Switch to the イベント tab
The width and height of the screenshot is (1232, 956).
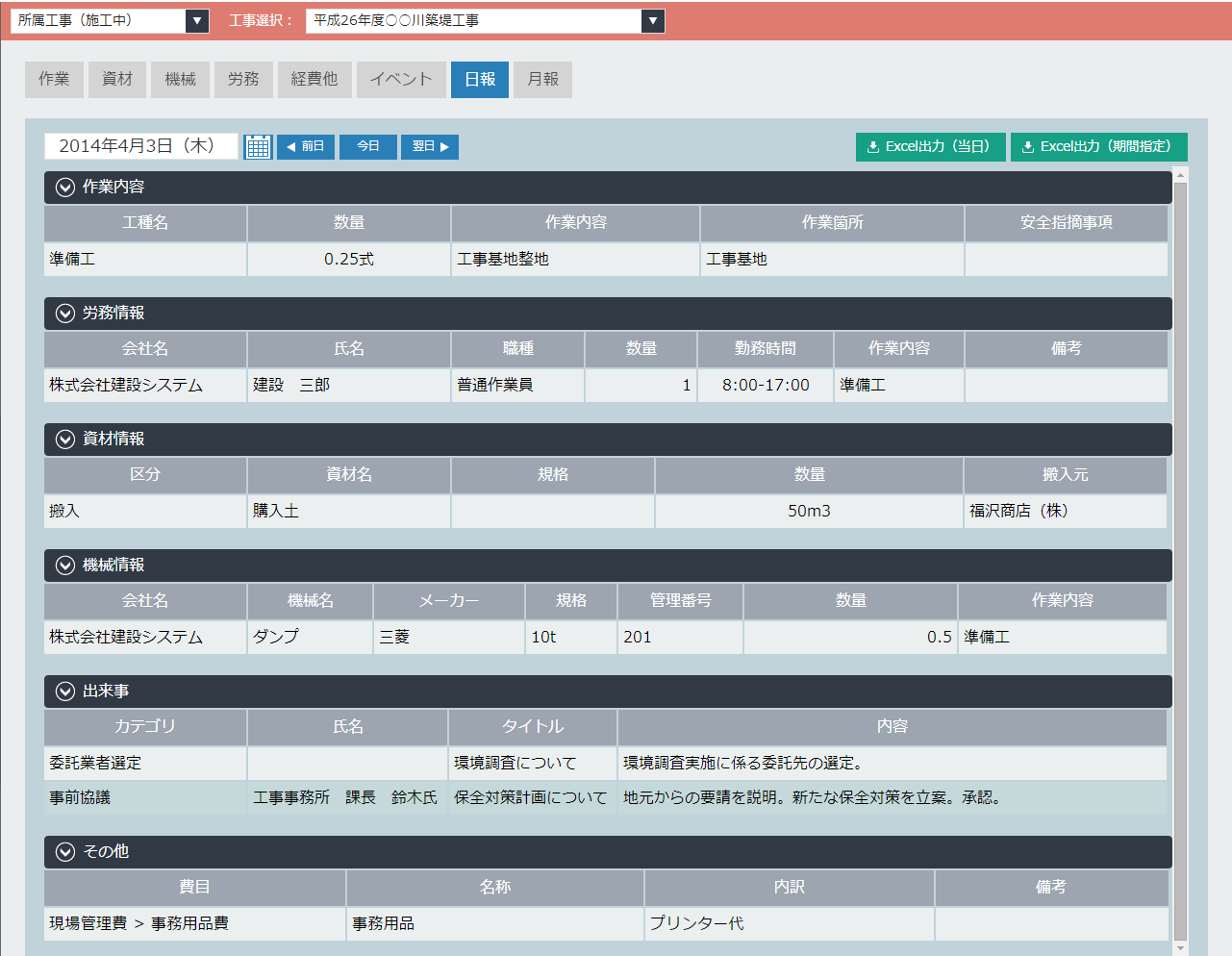coord(401,80)
